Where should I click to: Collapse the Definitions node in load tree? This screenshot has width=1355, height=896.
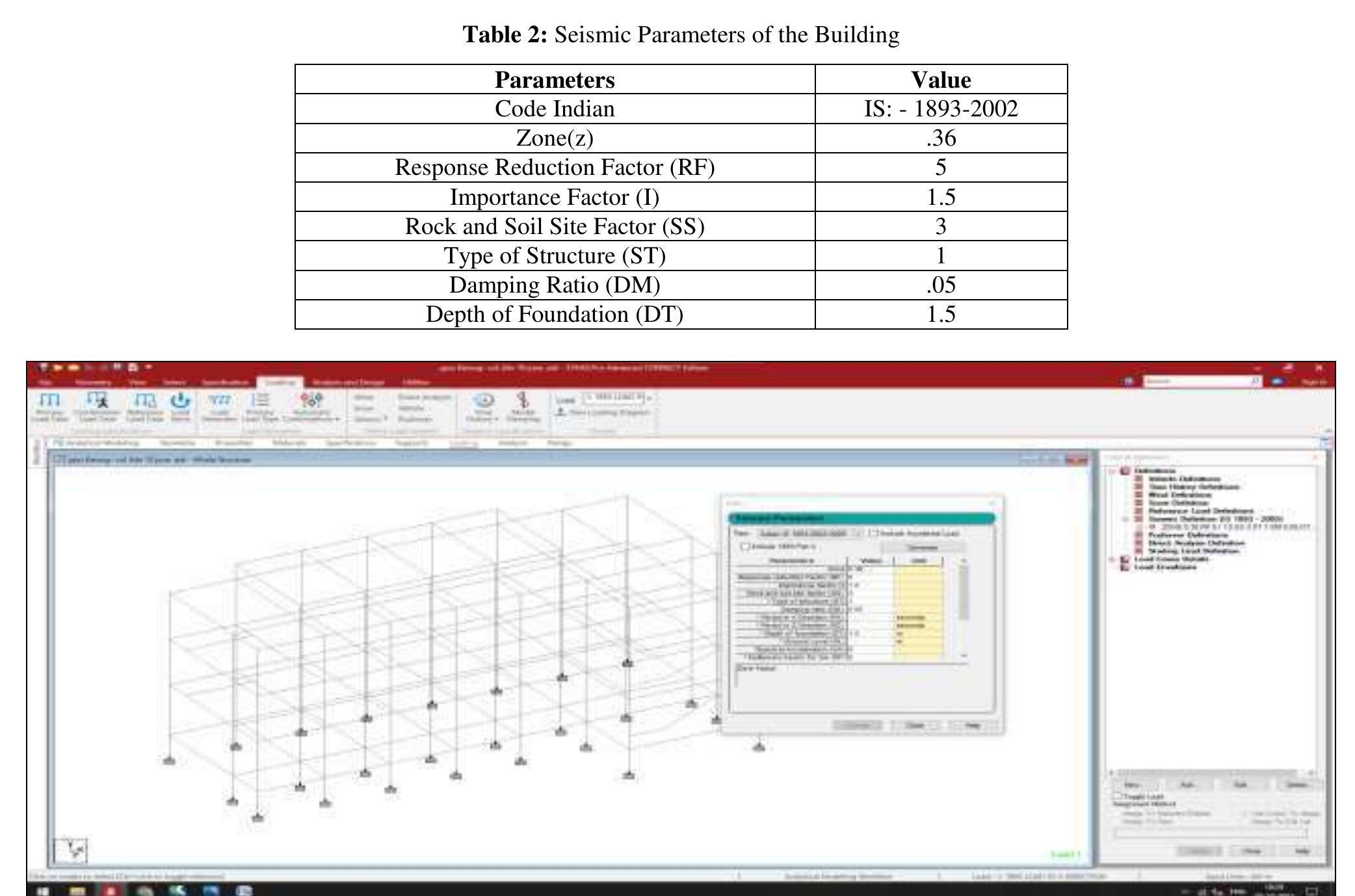pos(1112,471)
